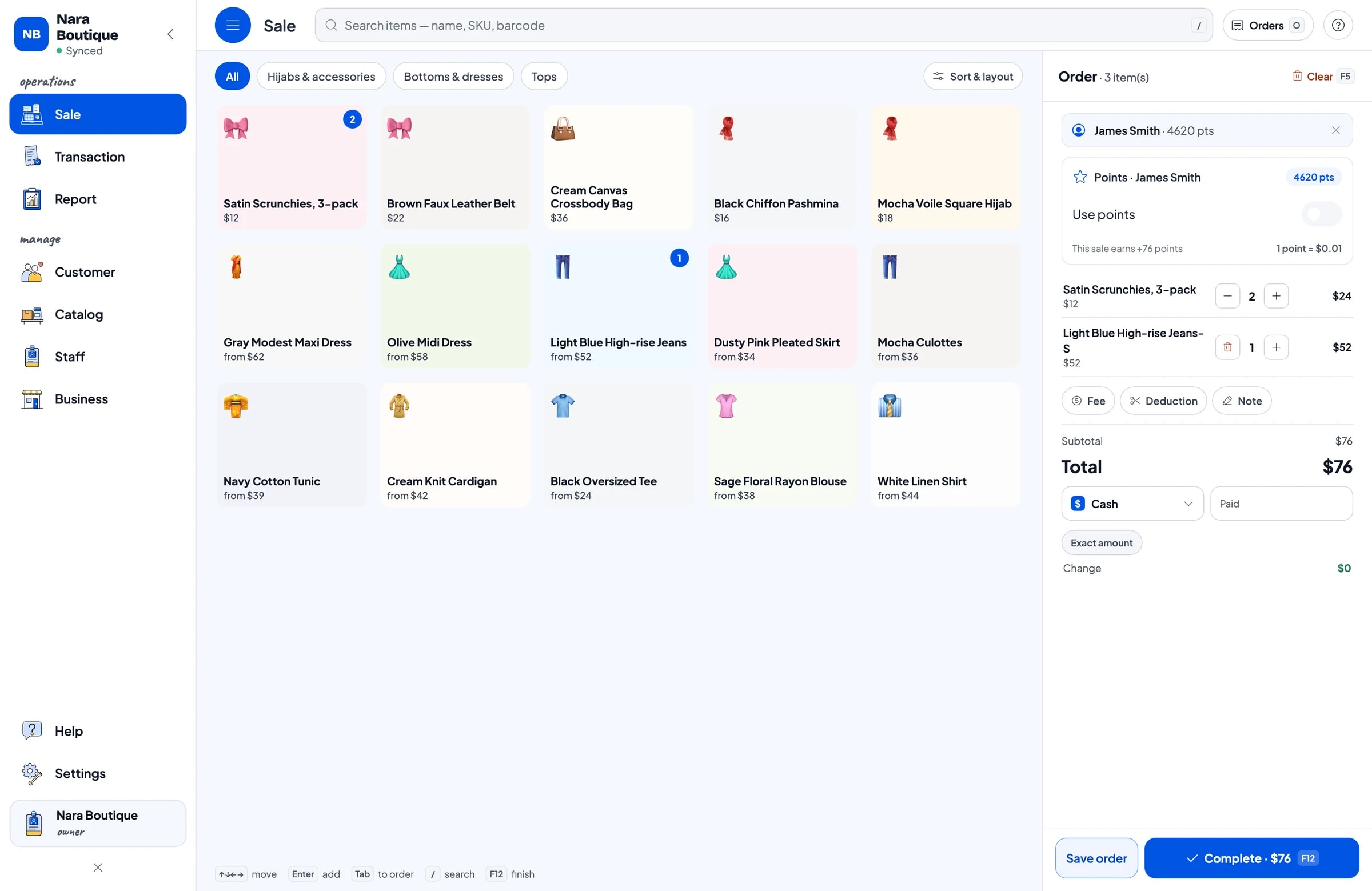Increase Satin Scrunchies quantity
The width and height of the screenshot is (1372, 891).
(1276, 296)
